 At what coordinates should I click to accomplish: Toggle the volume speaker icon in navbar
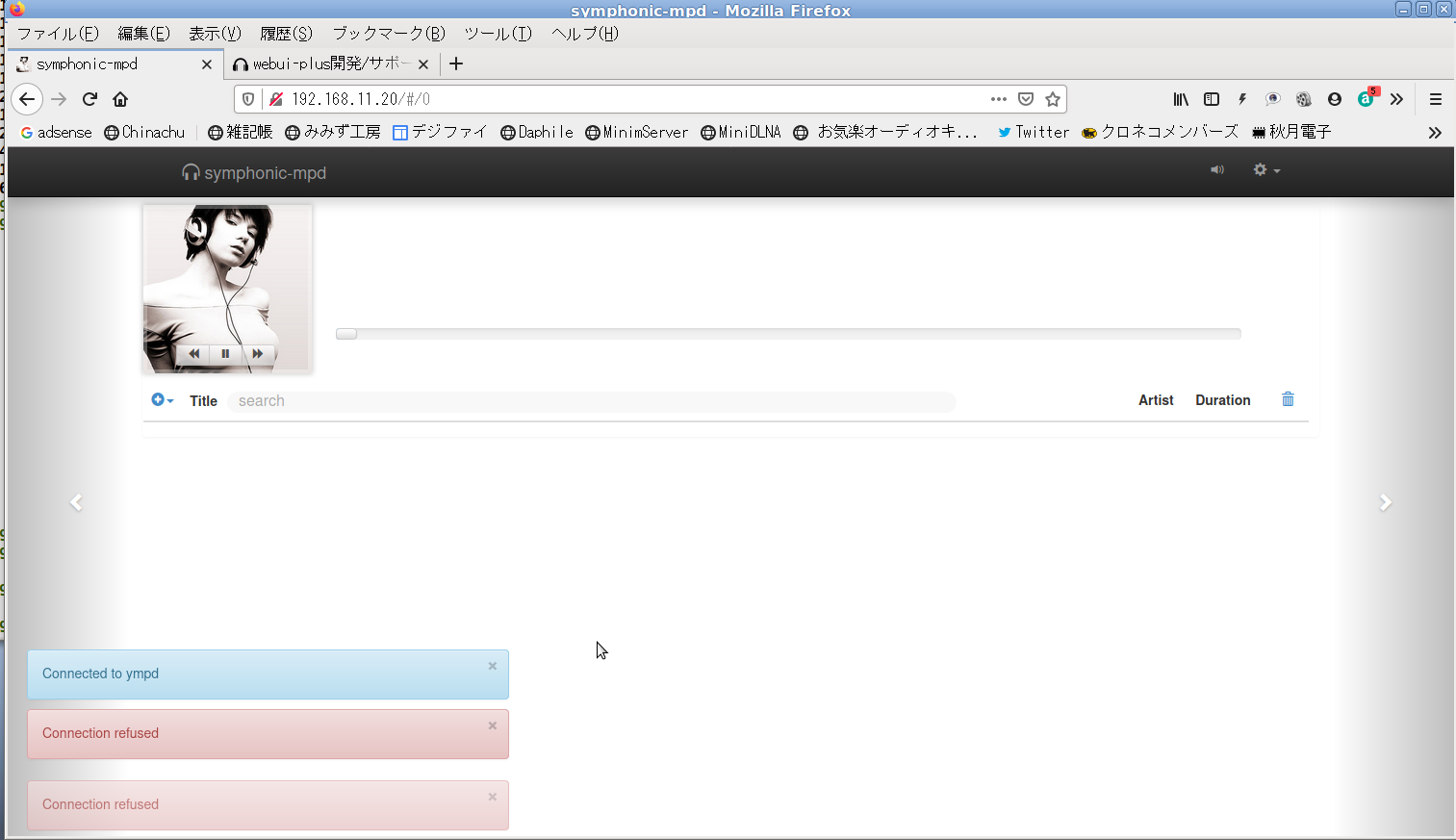click(x=1217, y=170)
